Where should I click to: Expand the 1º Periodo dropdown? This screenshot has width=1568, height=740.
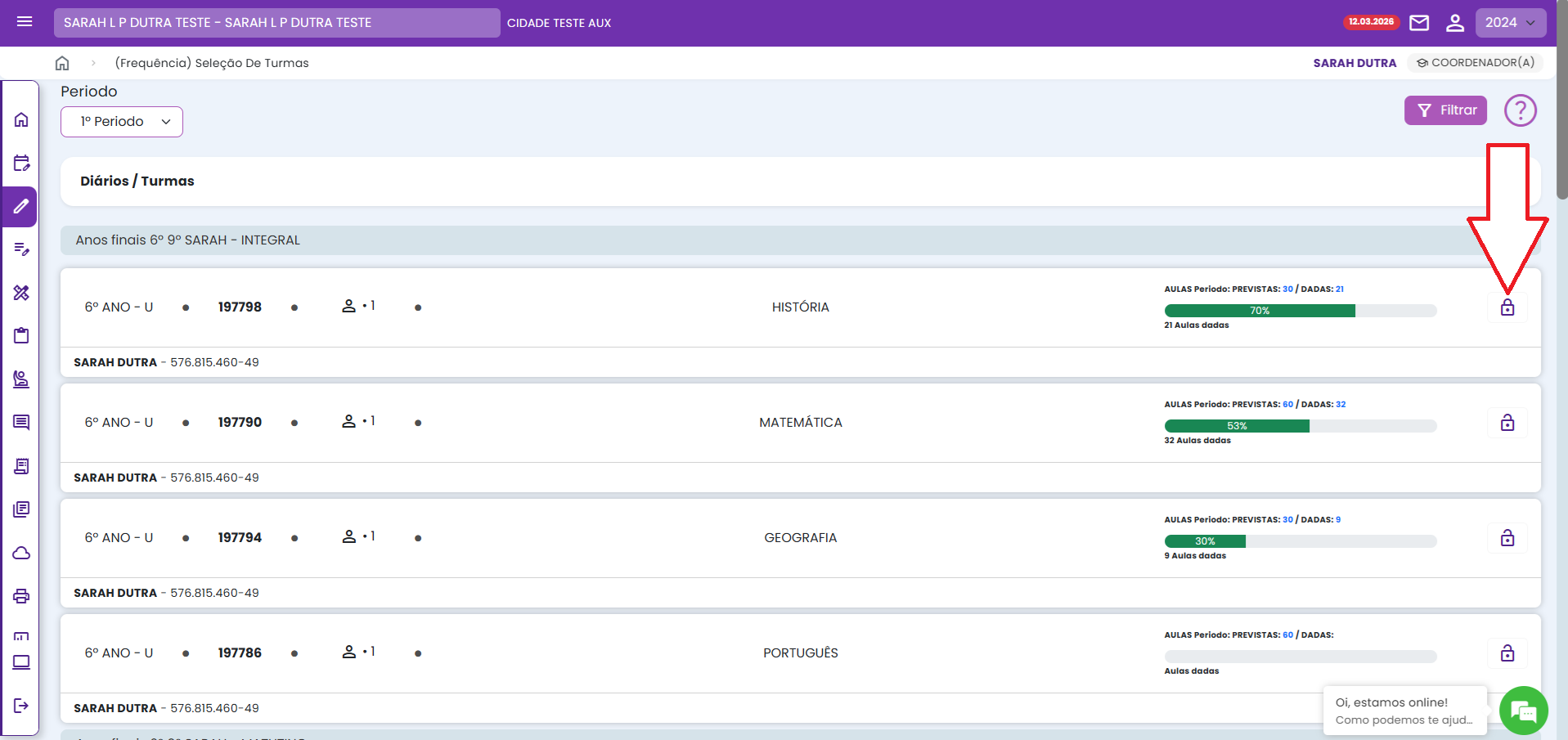pos(122,122)
